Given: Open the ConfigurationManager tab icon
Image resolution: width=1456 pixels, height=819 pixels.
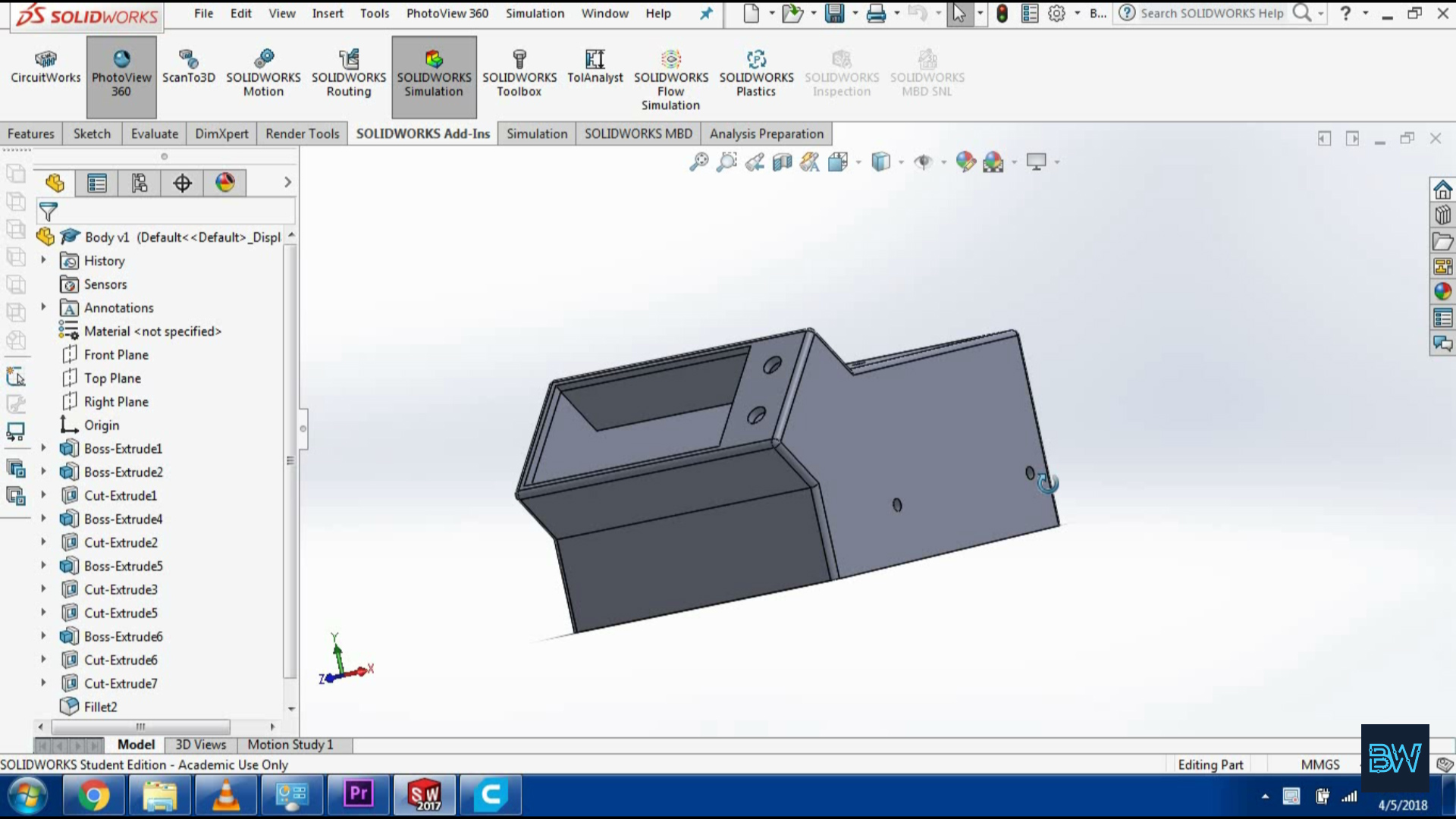Looking at the screenshot, I should point(140,183).
